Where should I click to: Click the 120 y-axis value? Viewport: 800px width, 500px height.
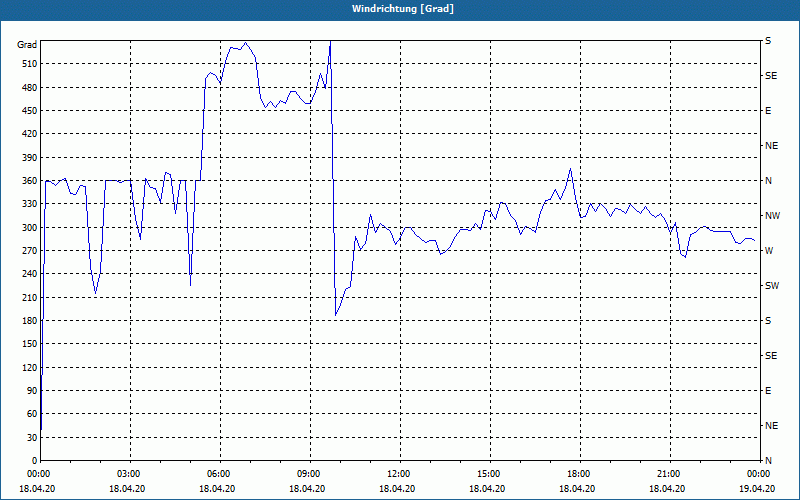click(30, 367)
